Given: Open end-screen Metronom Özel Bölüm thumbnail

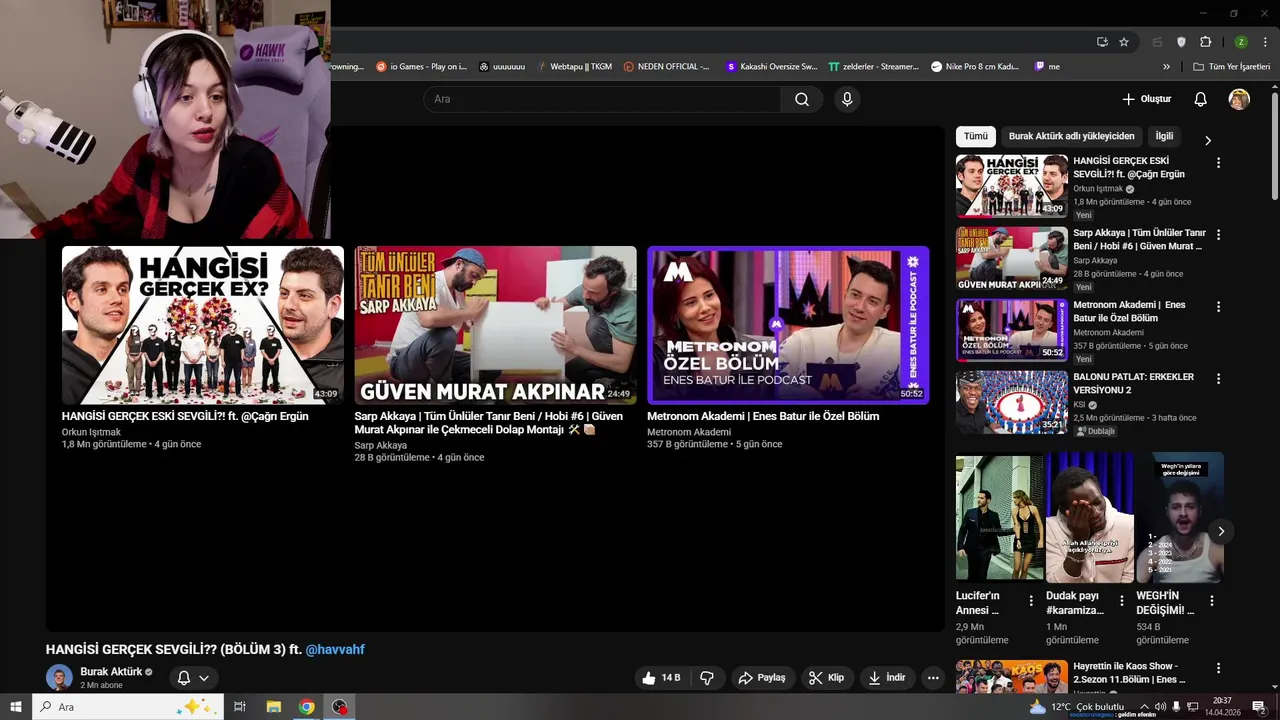Looking at the screenshot, I should [788, 325].
